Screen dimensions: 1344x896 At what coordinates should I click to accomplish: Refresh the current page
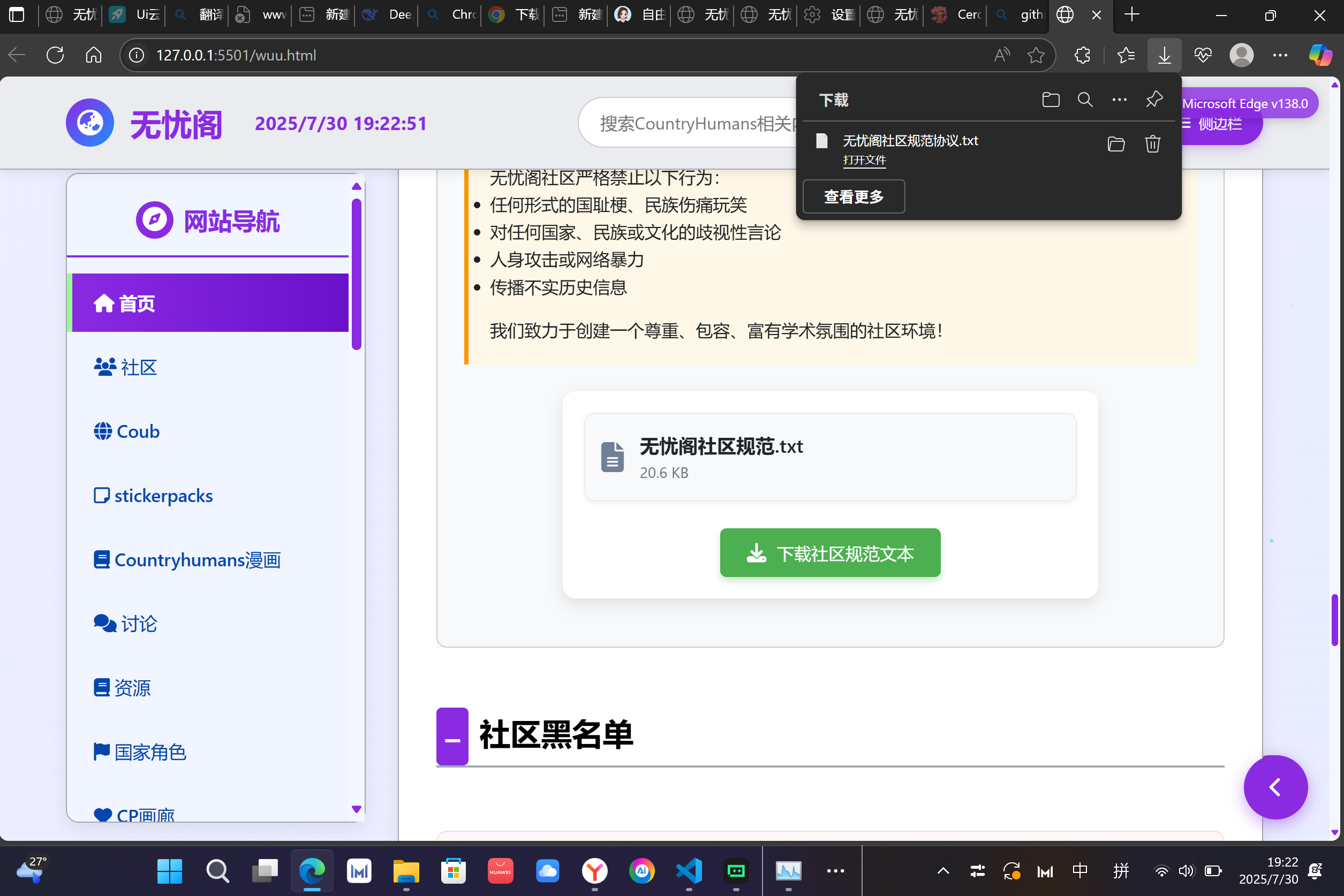pos(55,56)
